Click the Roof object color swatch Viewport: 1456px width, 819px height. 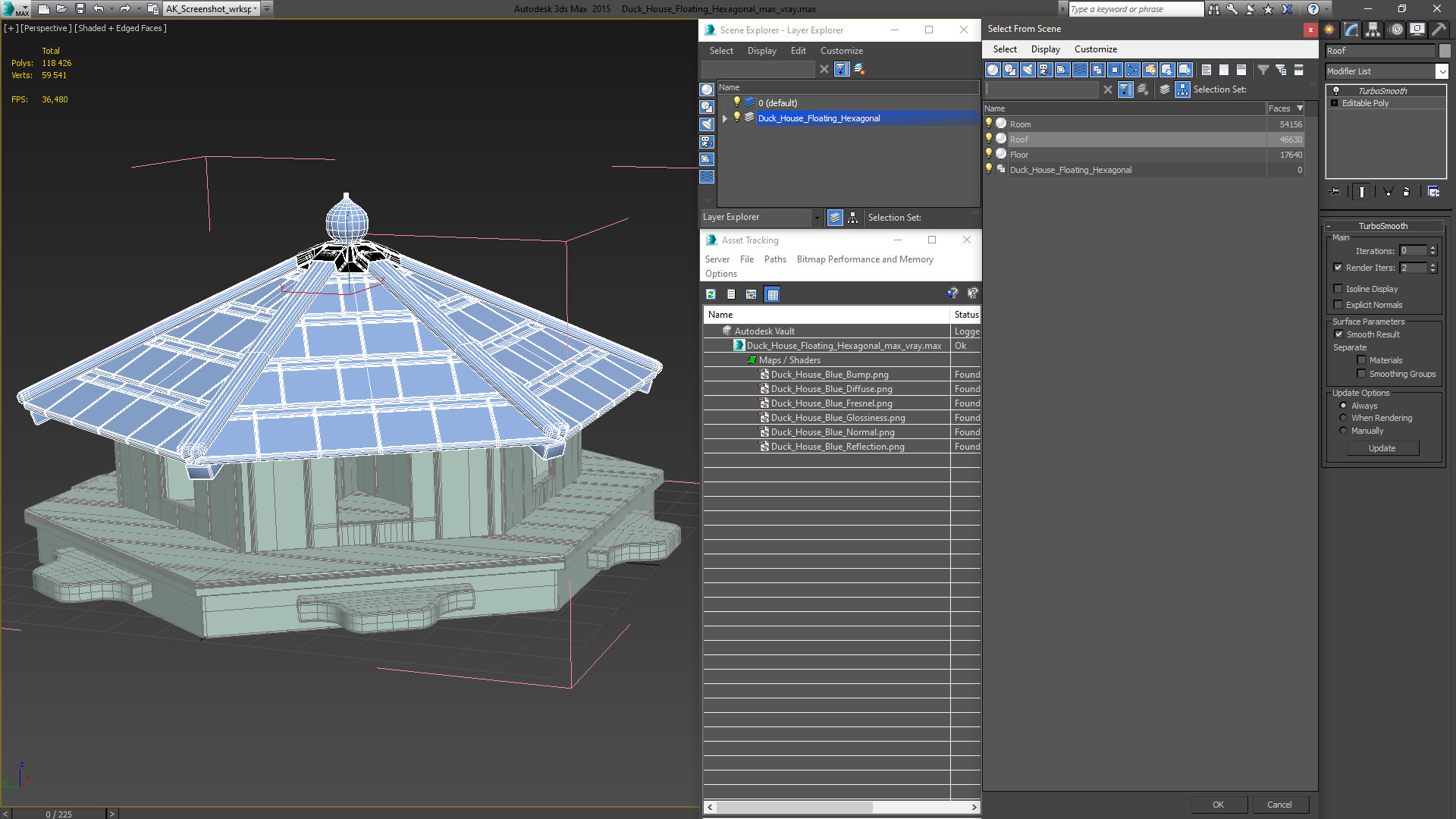click(x=1445, y=51)
